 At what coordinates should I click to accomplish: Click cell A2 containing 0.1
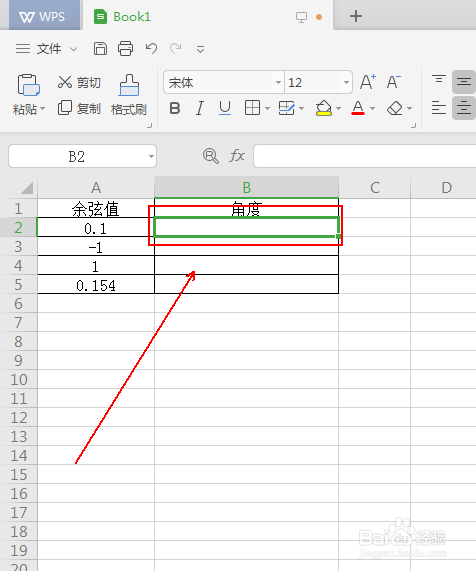click(x=96, y=228)
